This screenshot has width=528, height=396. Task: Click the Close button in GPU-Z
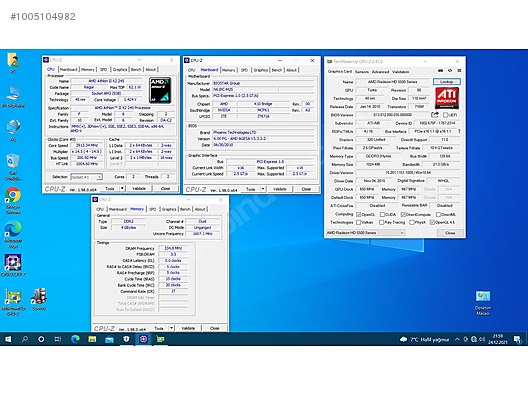point(450,233)
